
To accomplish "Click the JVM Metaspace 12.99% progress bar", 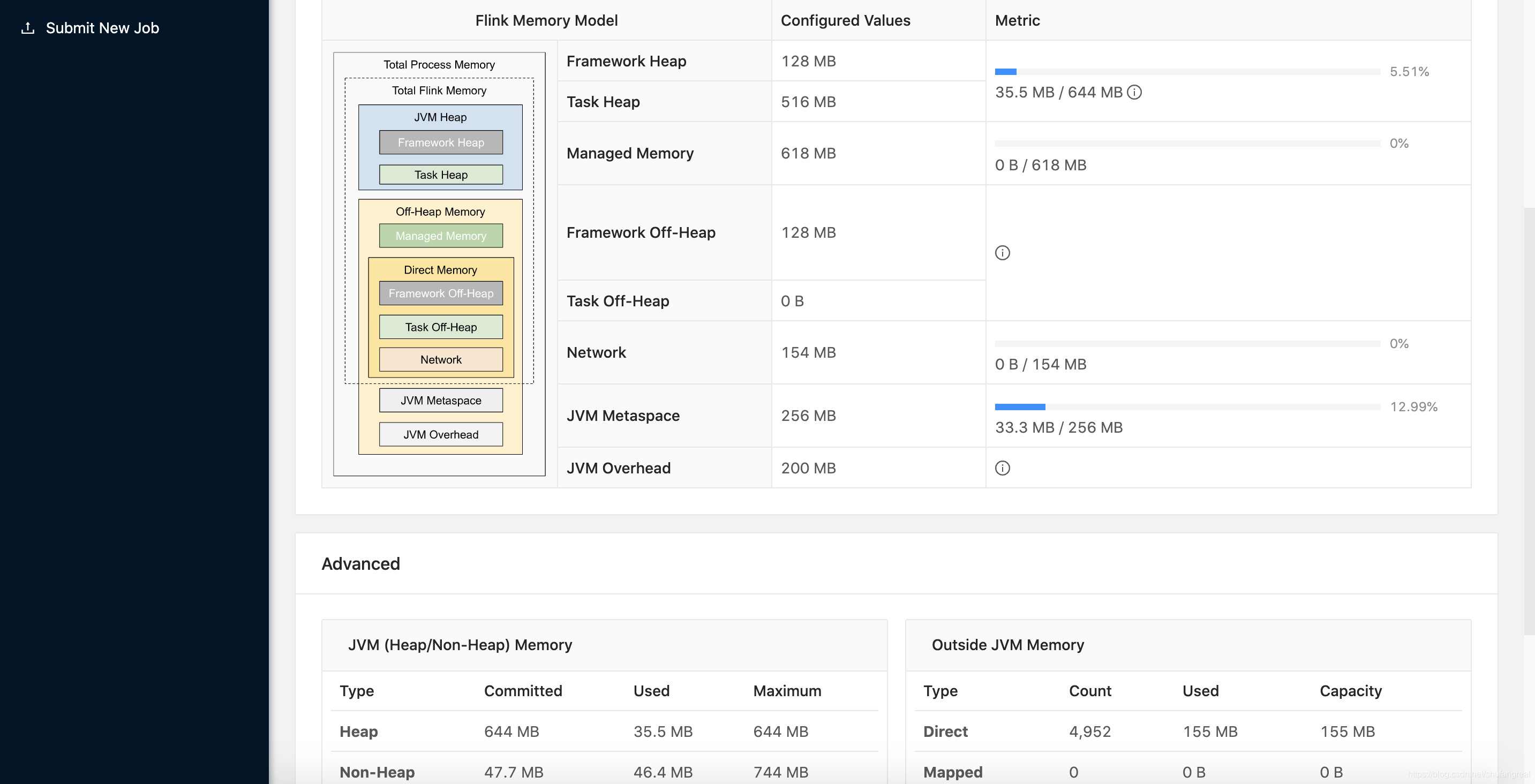I will point(1187,407).
